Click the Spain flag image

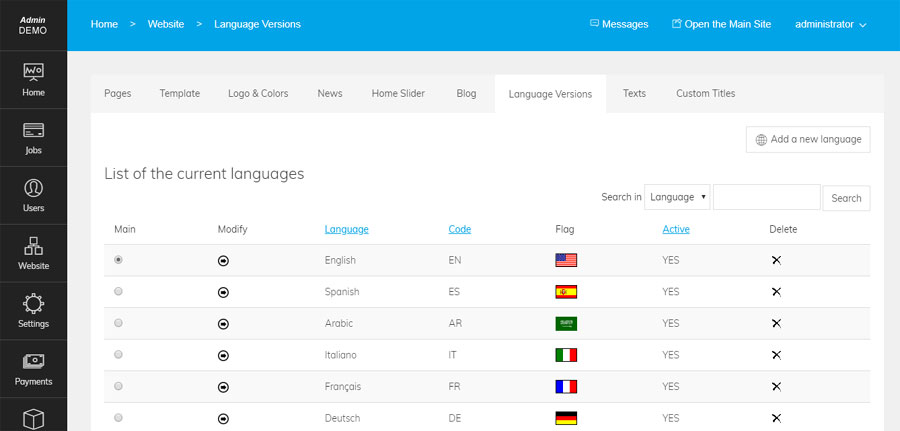tap(566, 292)
